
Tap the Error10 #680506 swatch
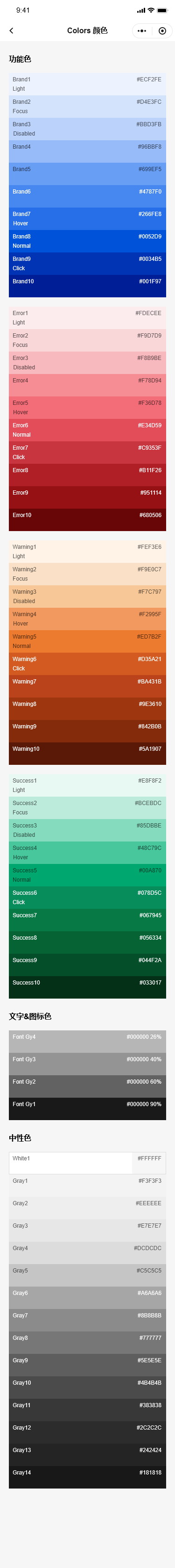click(x=88, y=520)
